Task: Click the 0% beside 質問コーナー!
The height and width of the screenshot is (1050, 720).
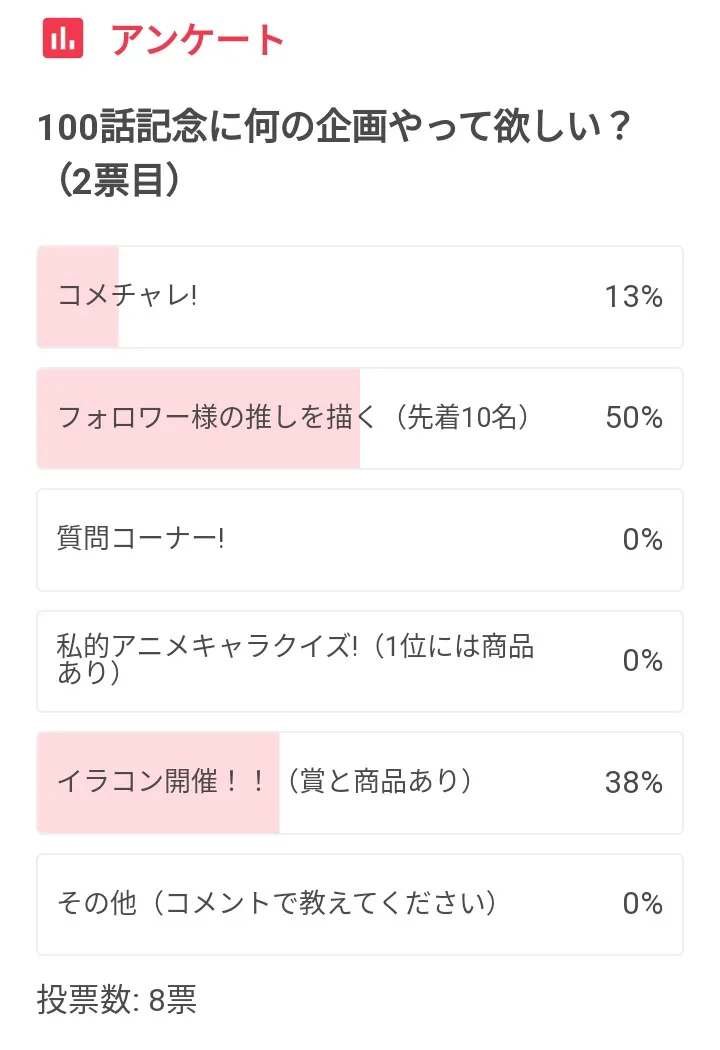Action: [x=642, y=540]
